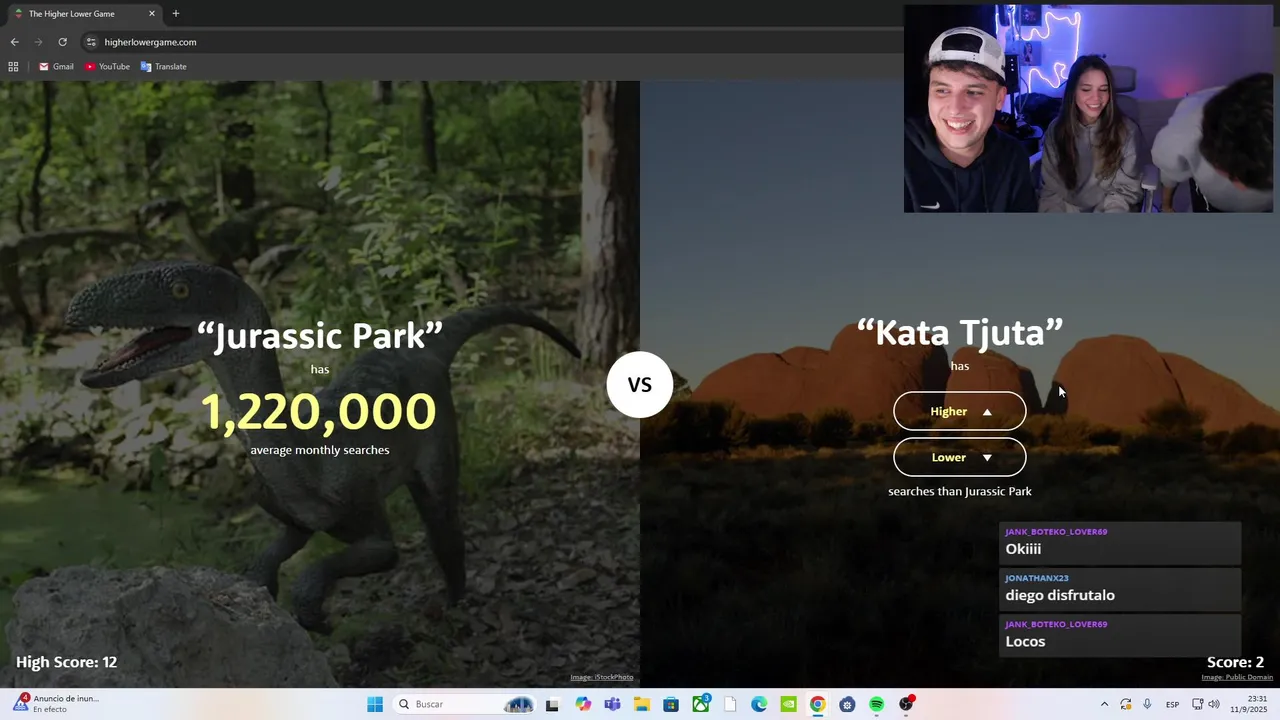Open the site information icon in the address bar
This screenshot has width=1280, height=720.
click(91, 42)
